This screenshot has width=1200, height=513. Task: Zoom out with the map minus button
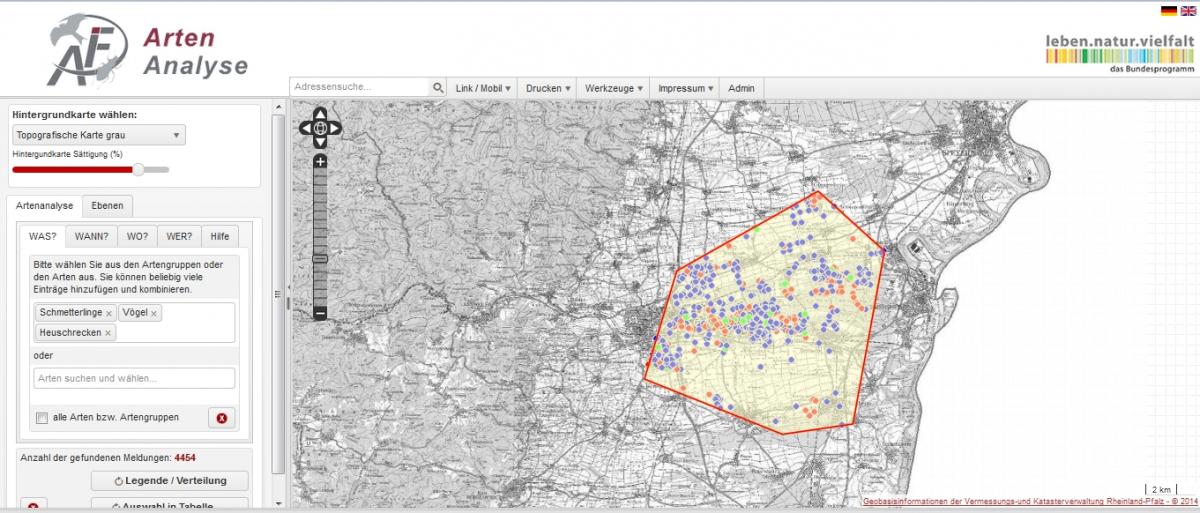[x=320, y=313]
